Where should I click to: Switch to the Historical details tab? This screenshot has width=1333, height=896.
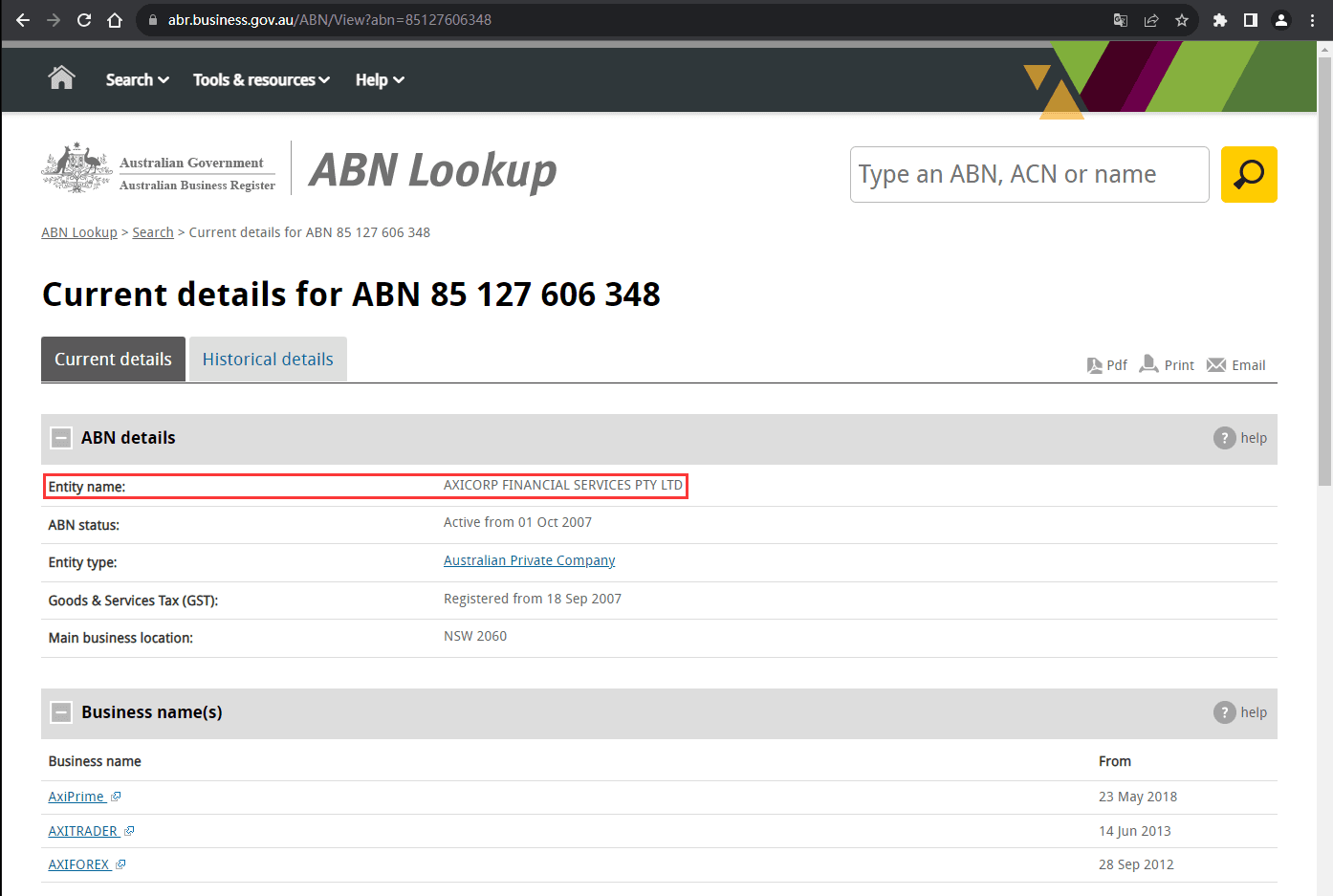(x=268, y=360)
